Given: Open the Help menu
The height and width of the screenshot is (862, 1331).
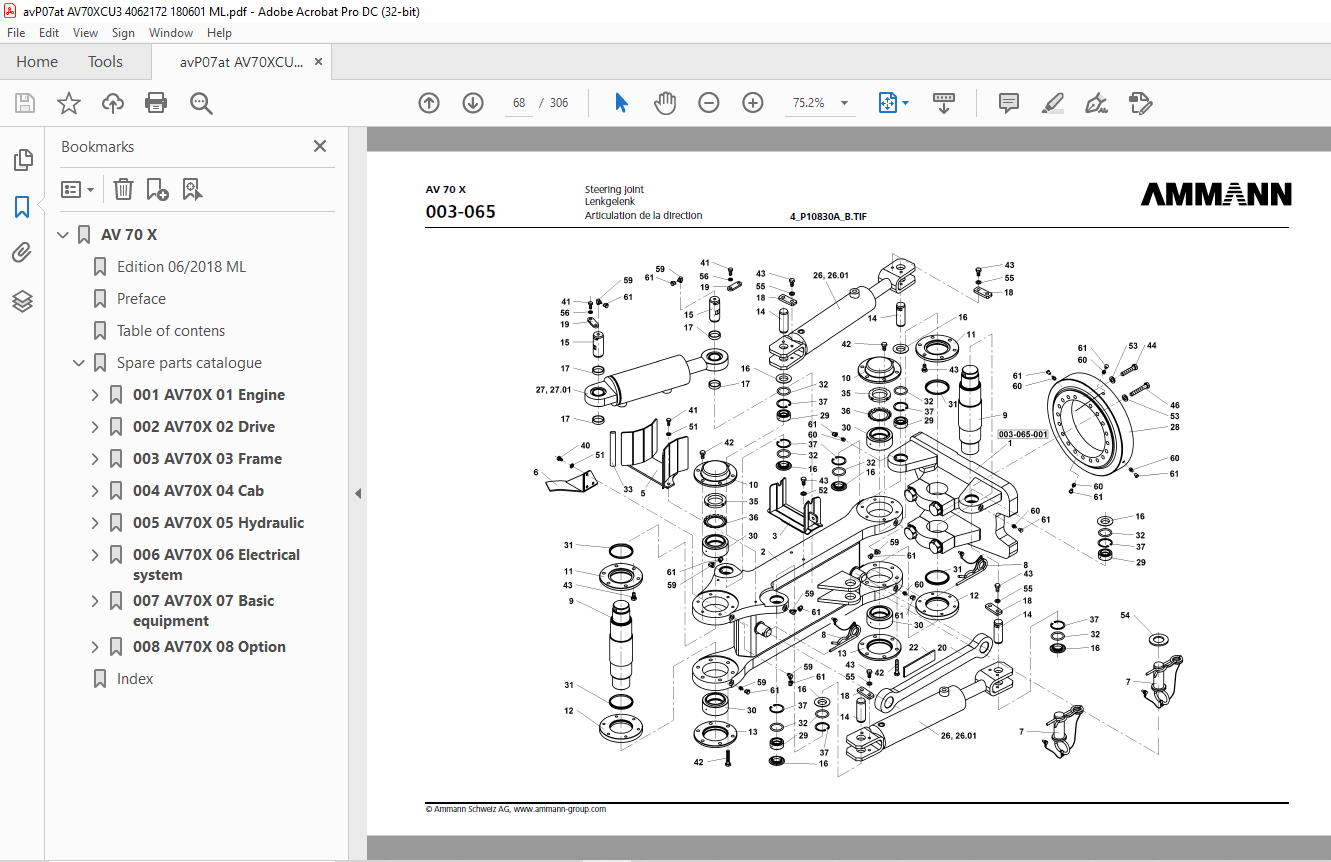Looking at the screenshot, I should click(x=219, y=33).
